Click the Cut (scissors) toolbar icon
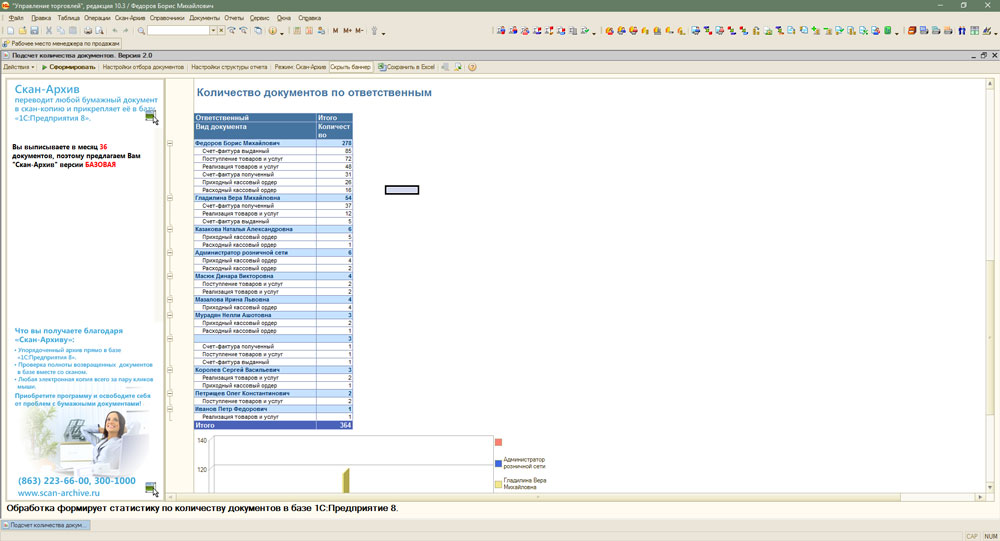 [48, 31]
